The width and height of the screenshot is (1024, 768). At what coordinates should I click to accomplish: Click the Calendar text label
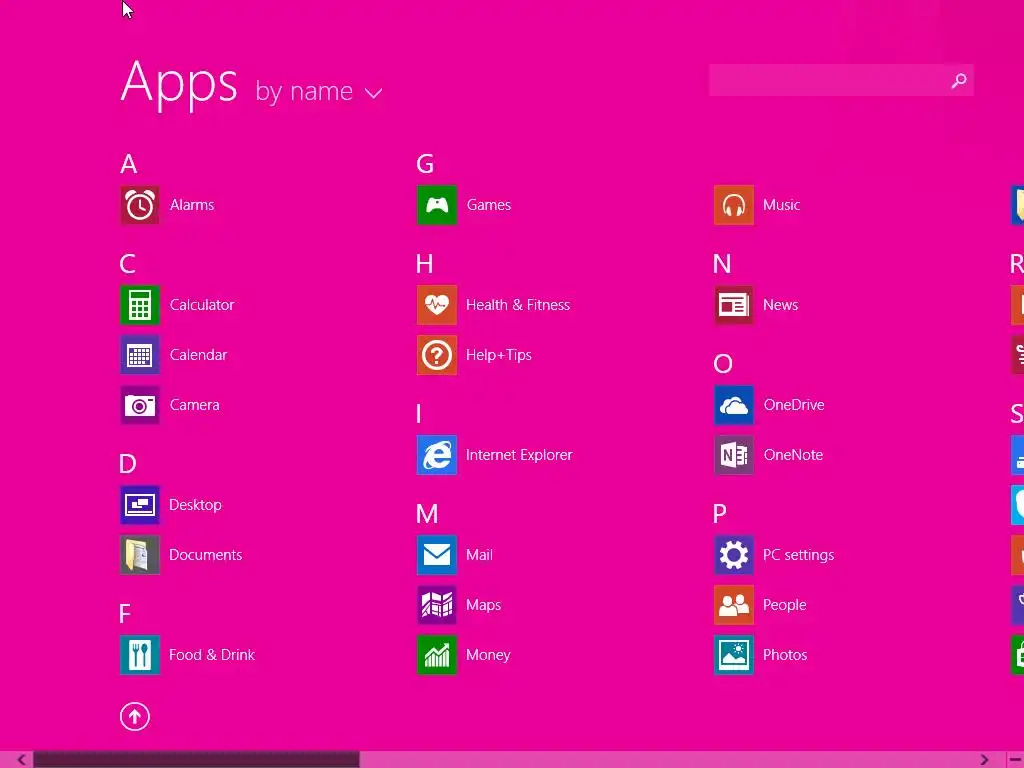[x=199, y=355]
